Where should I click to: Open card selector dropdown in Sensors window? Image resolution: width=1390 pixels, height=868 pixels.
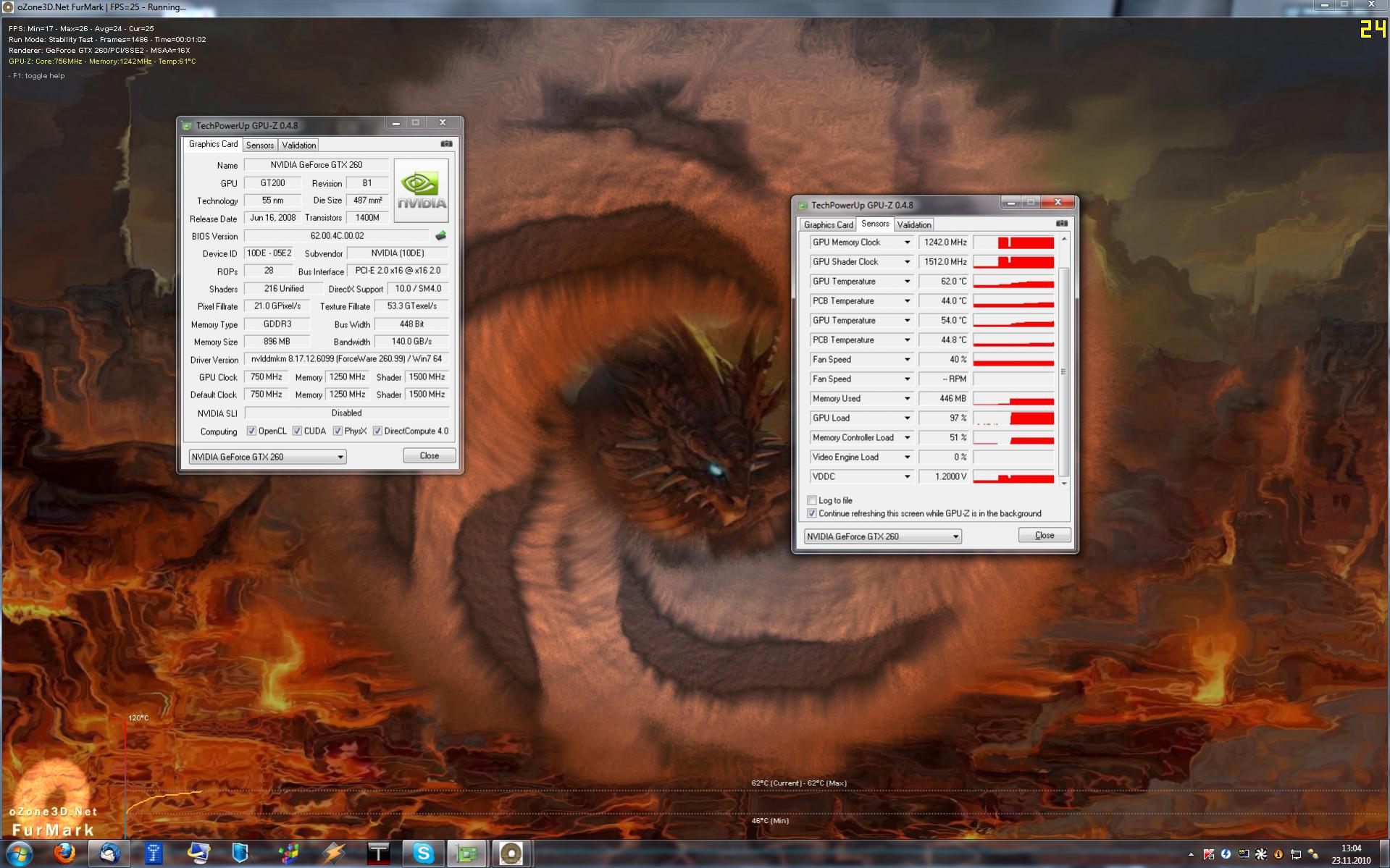(x=883, y=536)
